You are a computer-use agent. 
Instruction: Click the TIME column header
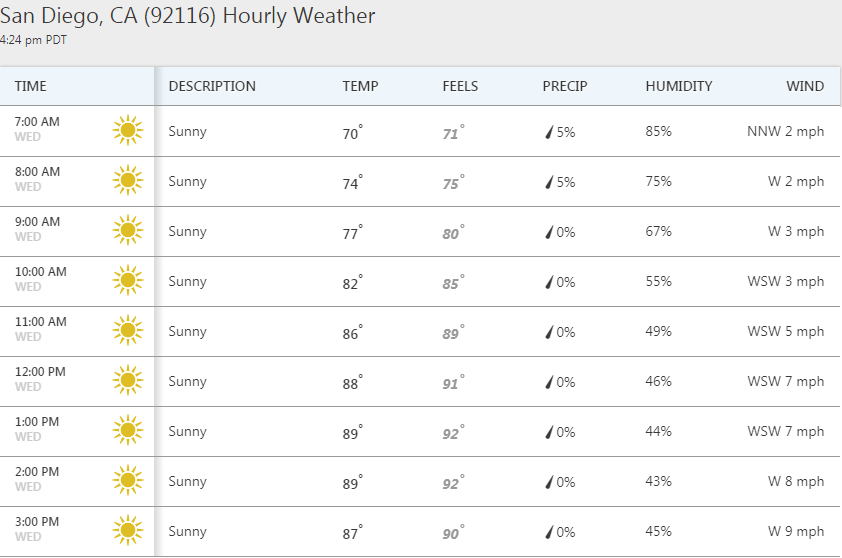click(31, 86)
